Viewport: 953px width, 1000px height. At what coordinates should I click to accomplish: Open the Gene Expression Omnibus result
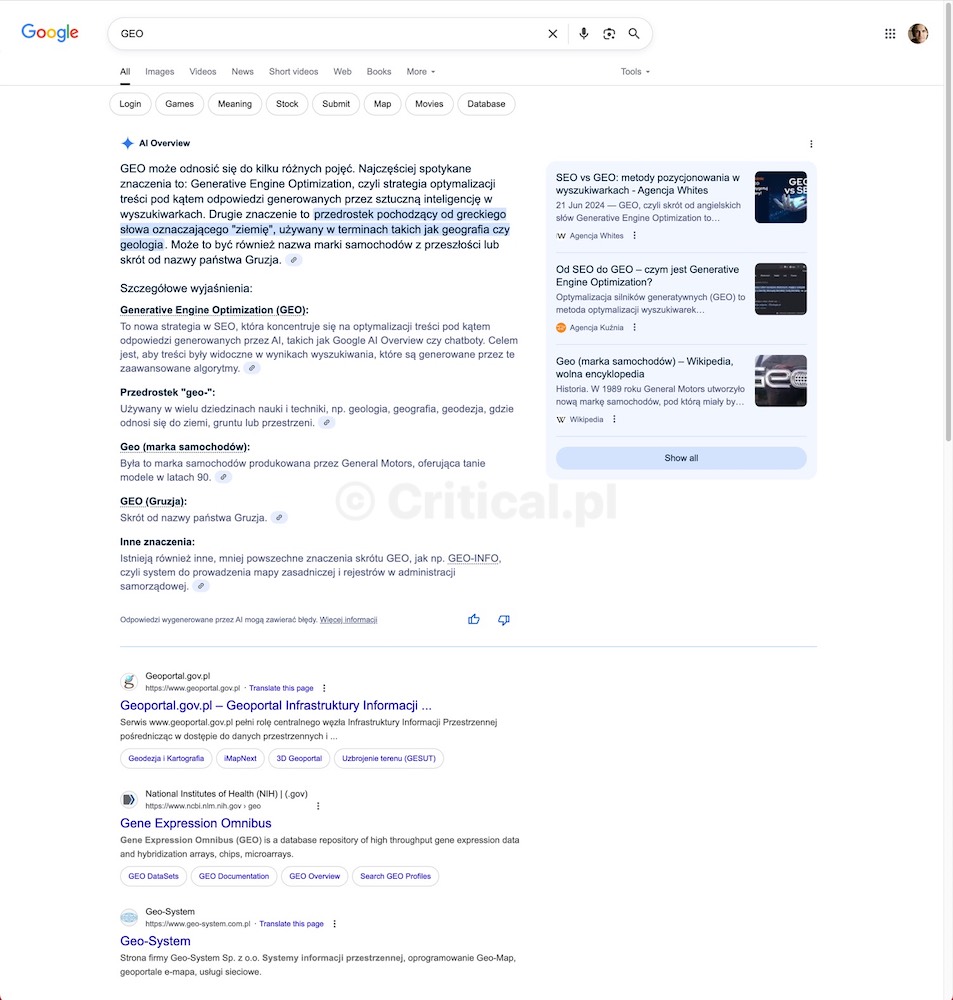click(196, 823)
